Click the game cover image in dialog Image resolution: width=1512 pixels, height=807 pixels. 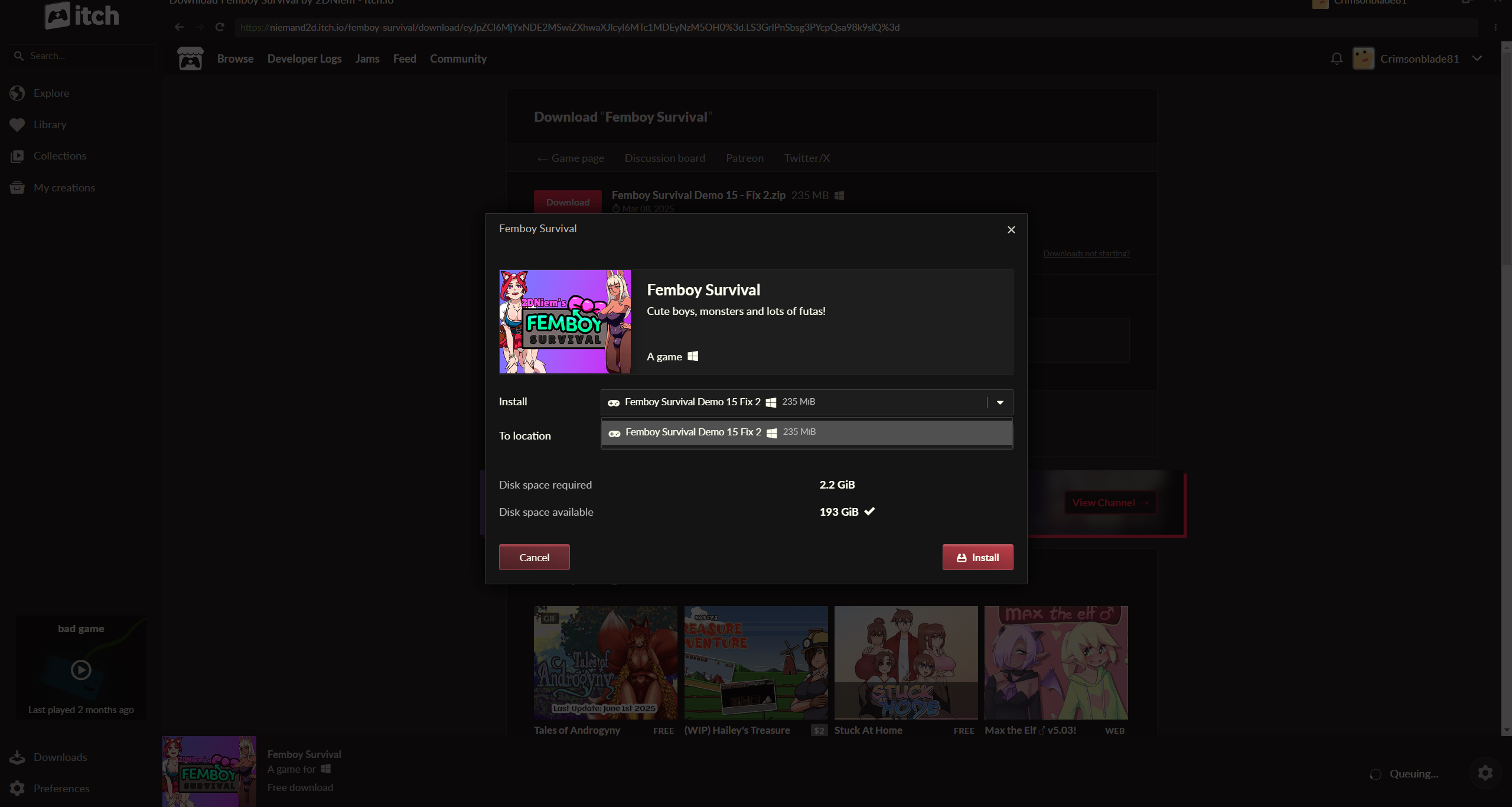(x=565, y=322)
